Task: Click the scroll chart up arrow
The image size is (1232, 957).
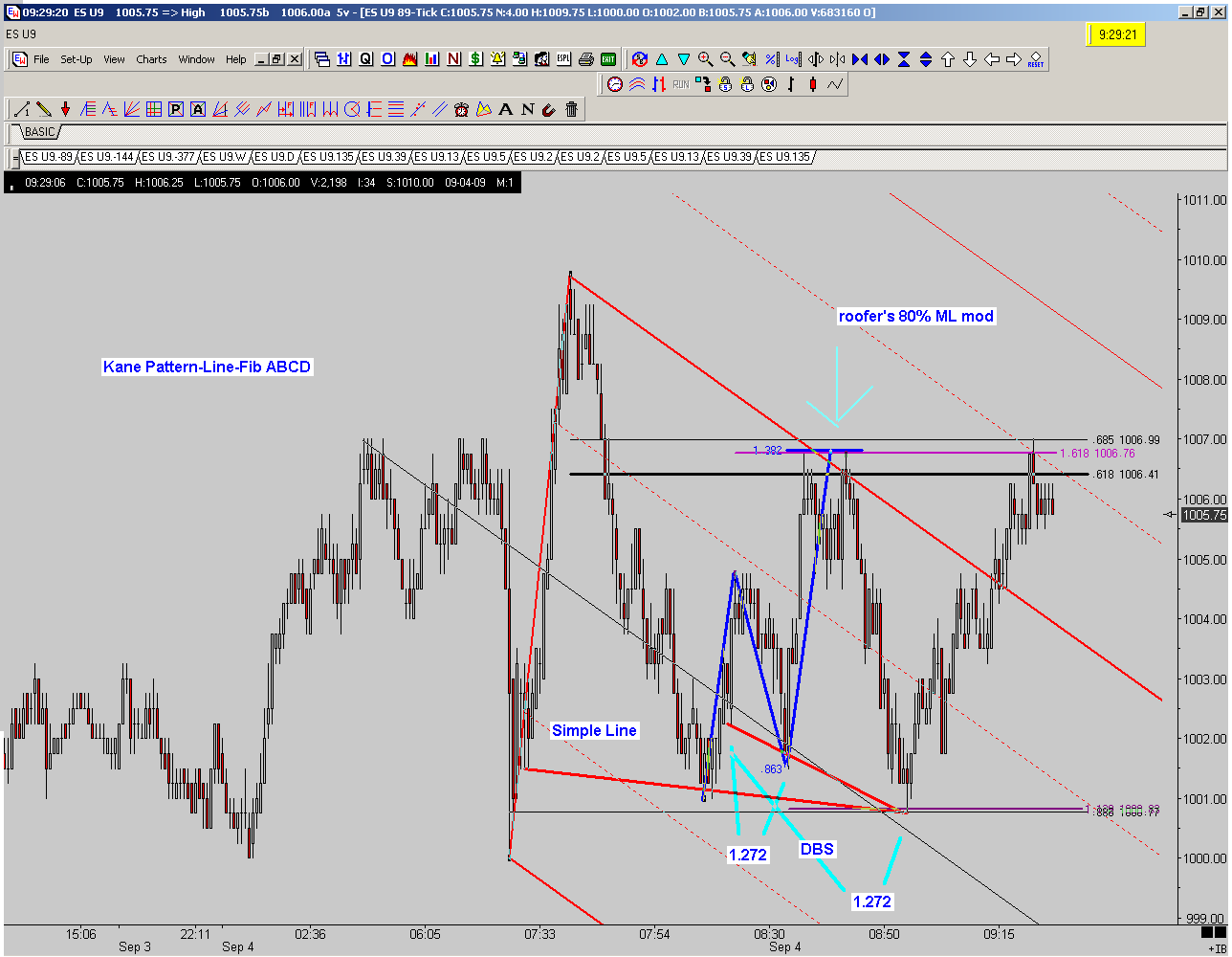Action: (x=948, y=59)
